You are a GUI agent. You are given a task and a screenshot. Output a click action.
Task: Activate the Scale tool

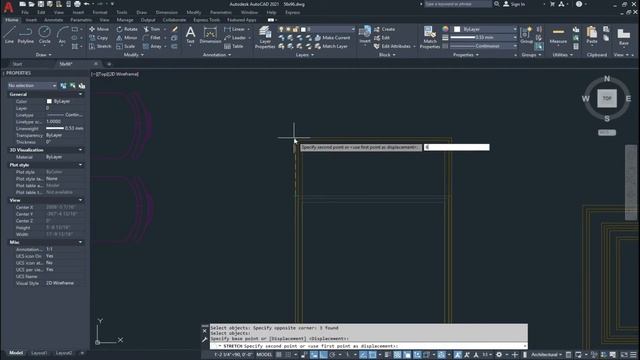tap(126, 46)
